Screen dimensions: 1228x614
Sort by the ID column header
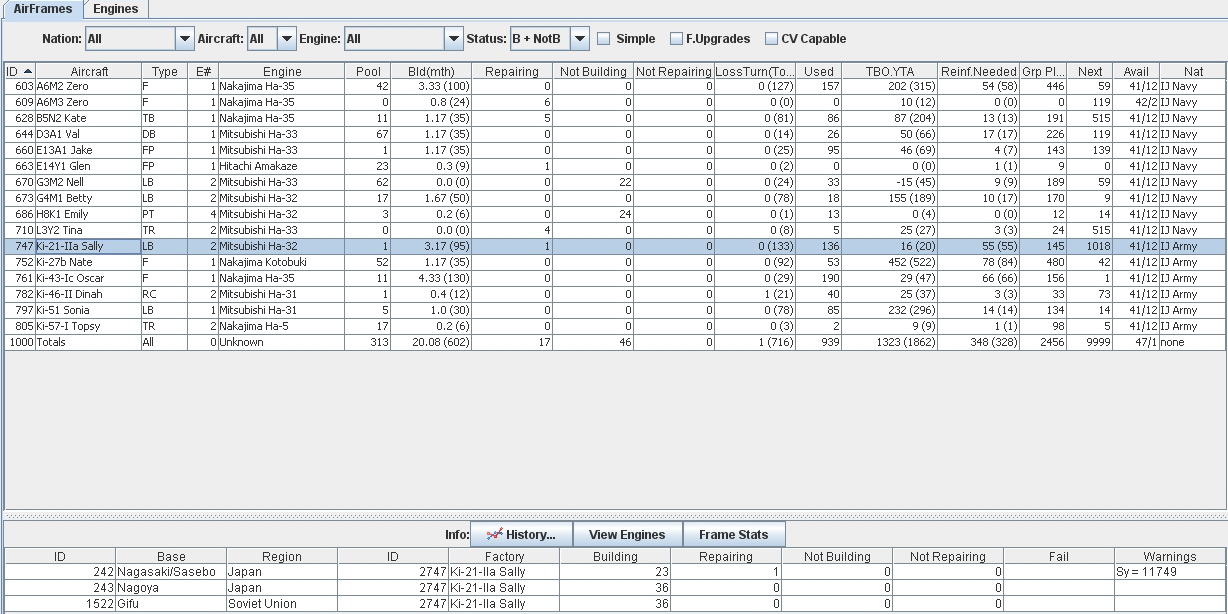click(20, 71)
